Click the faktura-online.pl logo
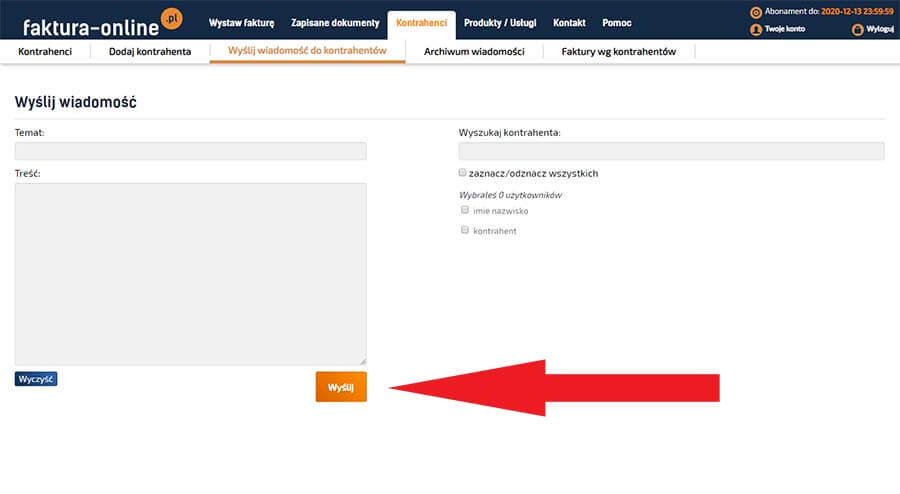 [103, 22]
